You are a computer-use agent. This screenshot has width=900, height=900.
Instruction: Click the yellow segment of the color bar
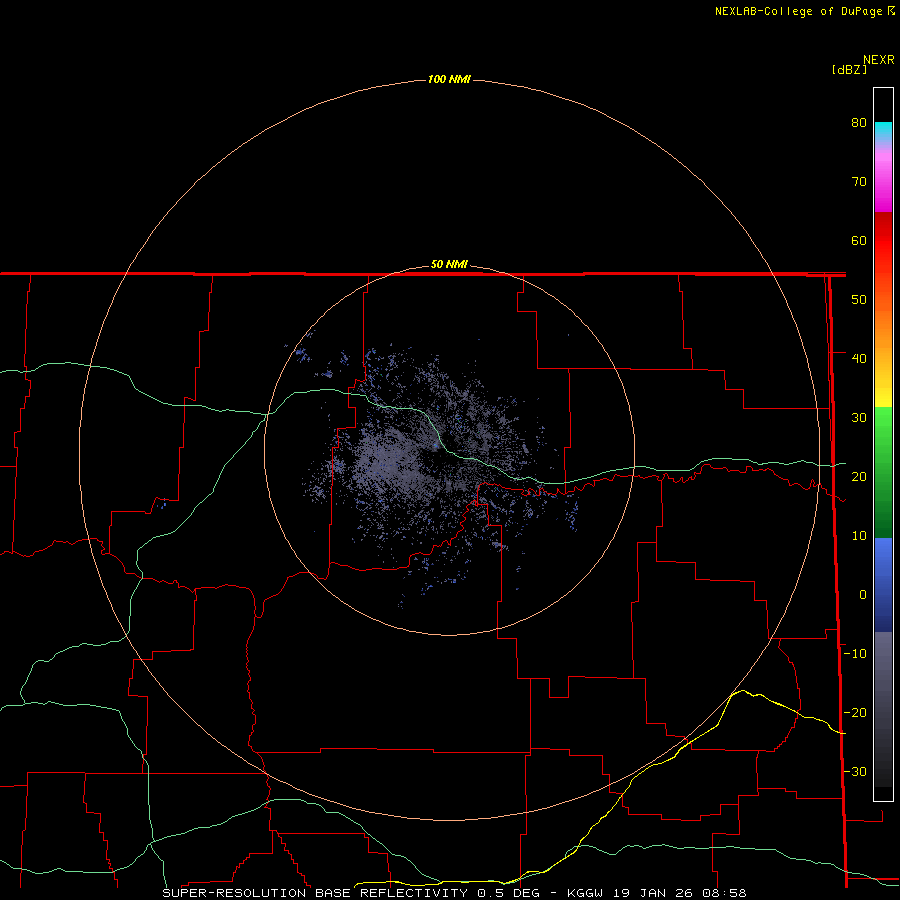point(883,393)
